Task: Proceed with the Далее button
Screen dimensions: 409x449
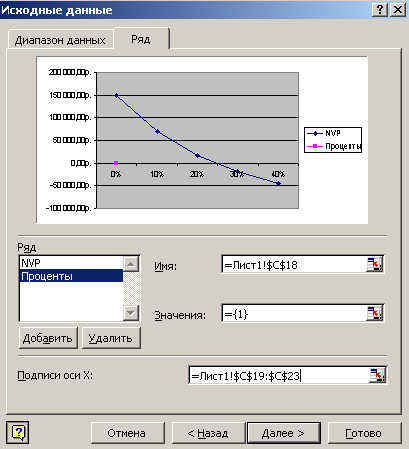Action: click(284, 433)
